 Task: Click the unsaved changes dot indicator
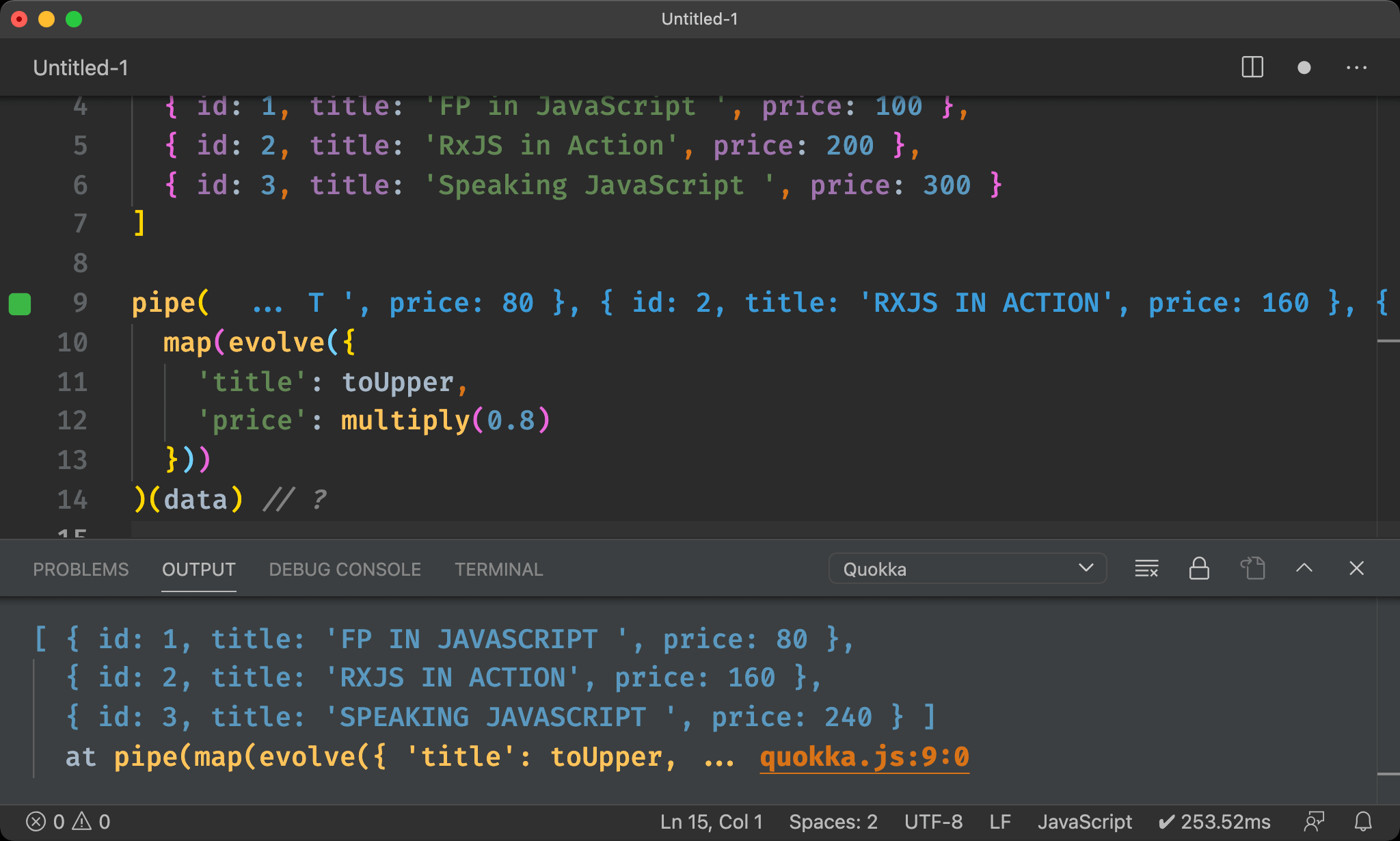click(x=1304, y=67)
